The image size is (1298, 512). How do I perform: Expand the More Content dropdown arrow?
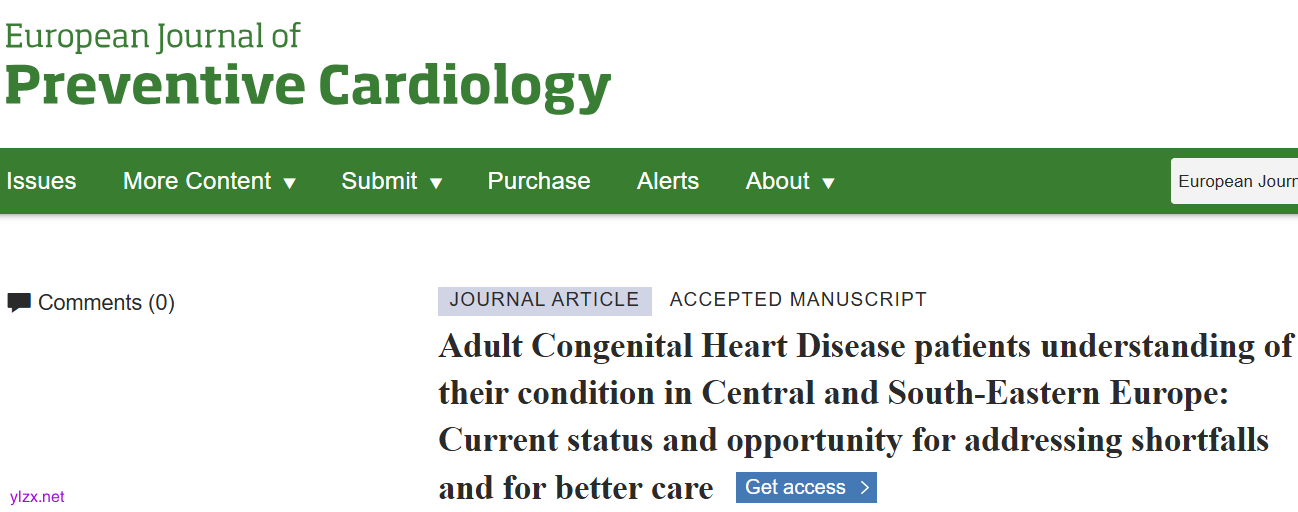click(289, 183)
